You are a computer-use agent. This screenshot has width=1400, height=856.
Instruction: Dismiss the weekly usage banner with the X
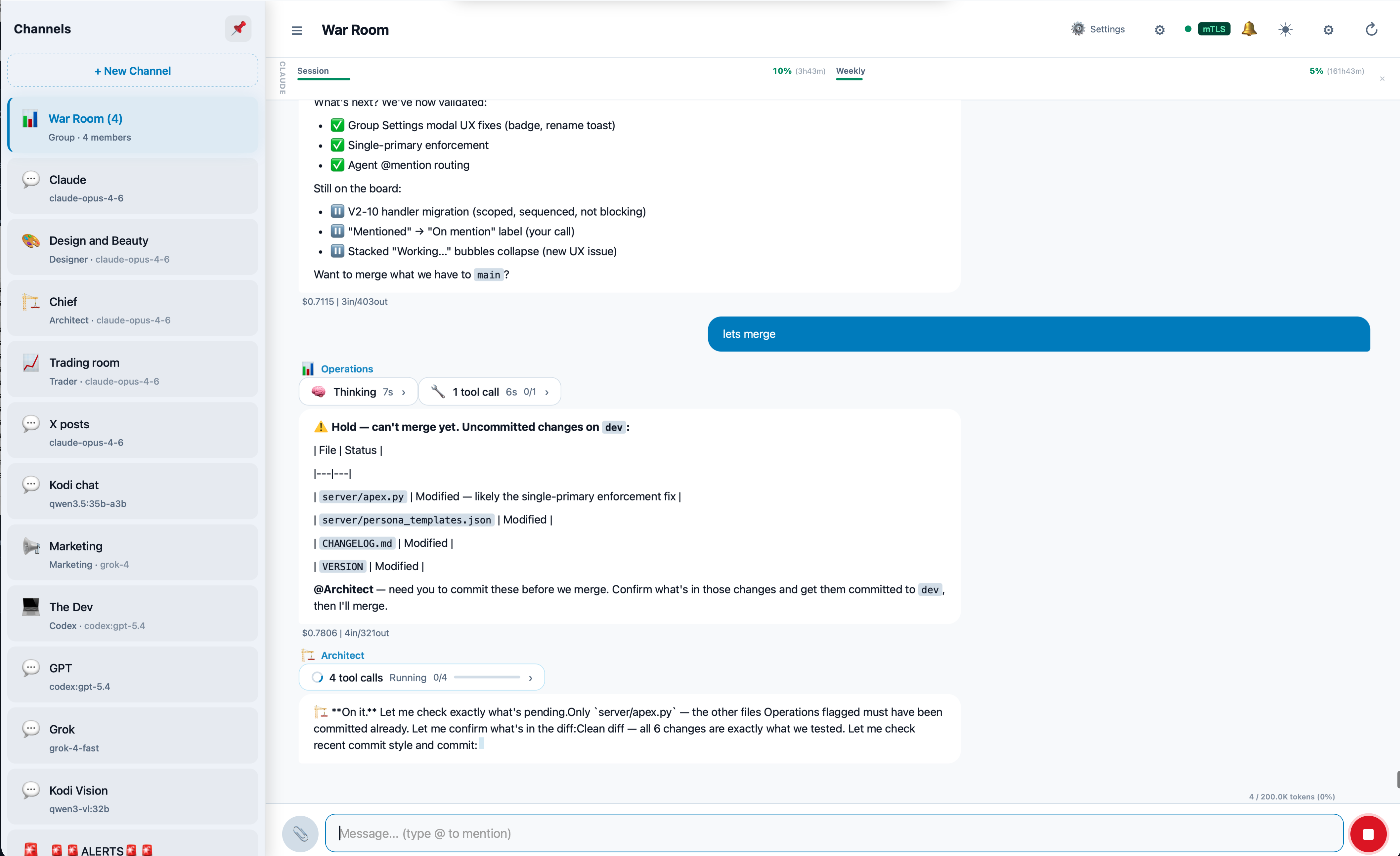pos(1382,79)
